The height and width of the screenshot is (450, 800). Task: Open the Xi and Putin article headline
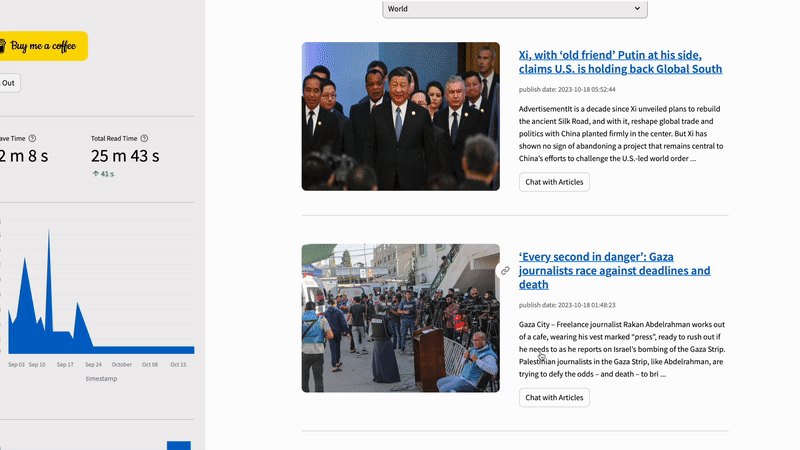[620, 62]
